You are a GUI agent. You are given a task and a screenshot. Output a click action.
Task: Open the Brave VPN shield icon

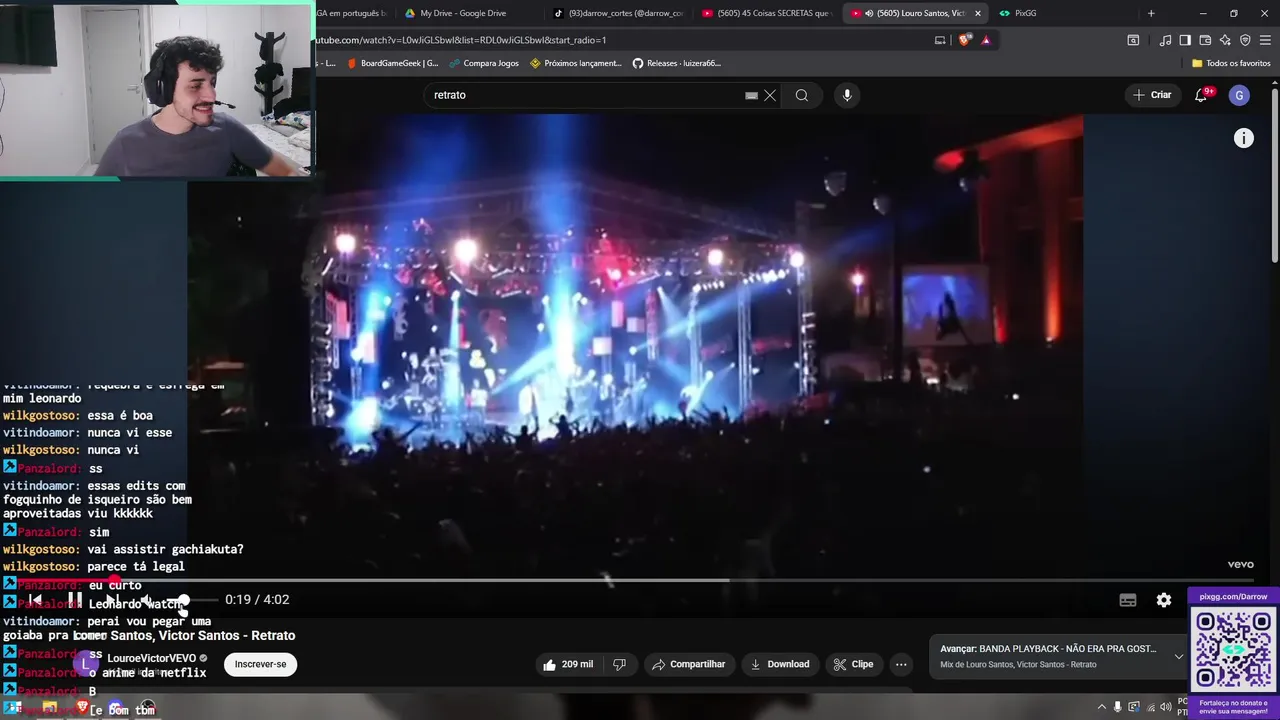(1245, 40)
